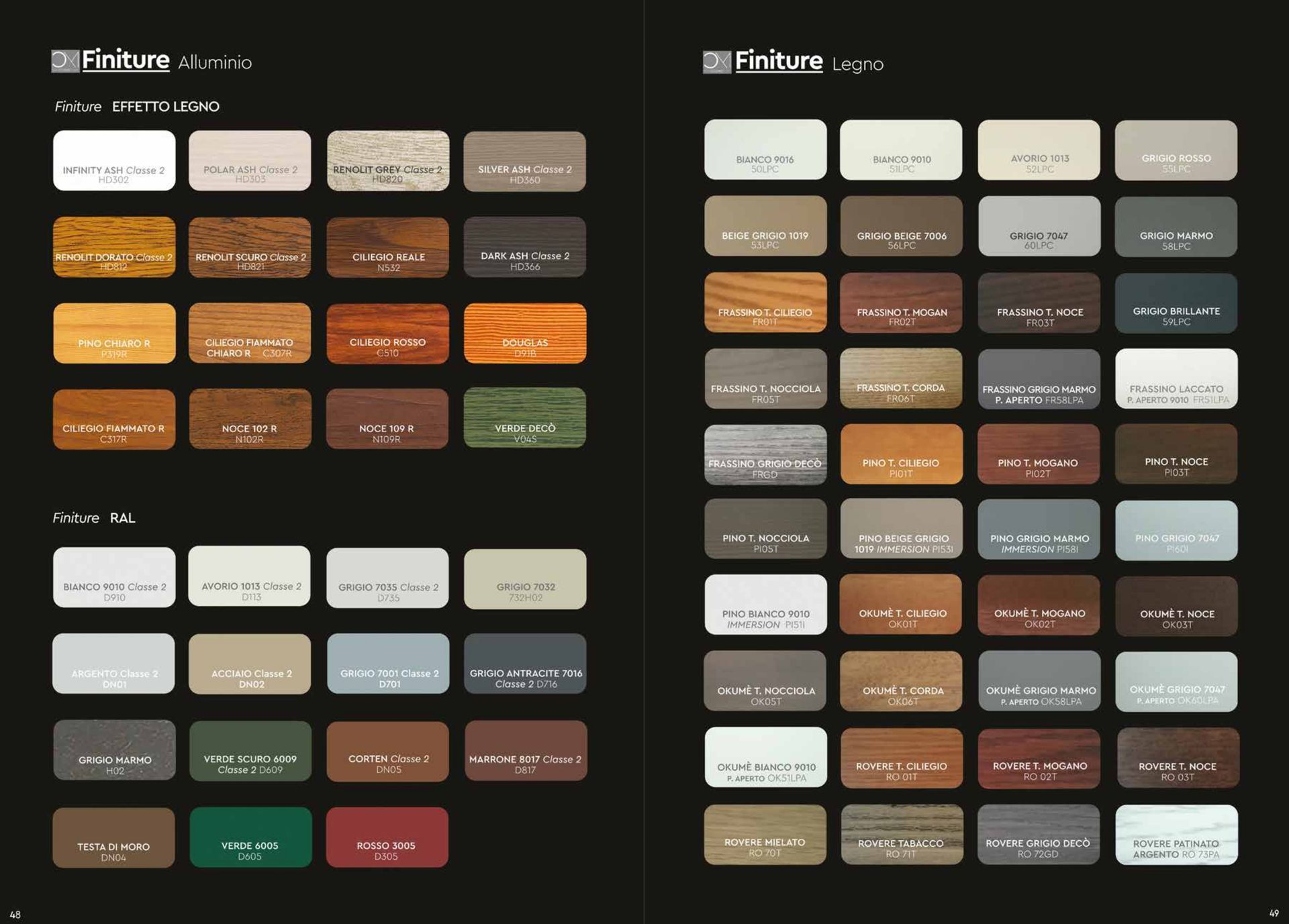Select the Verde Decò V04S swatch

click(x=524, y=417)
